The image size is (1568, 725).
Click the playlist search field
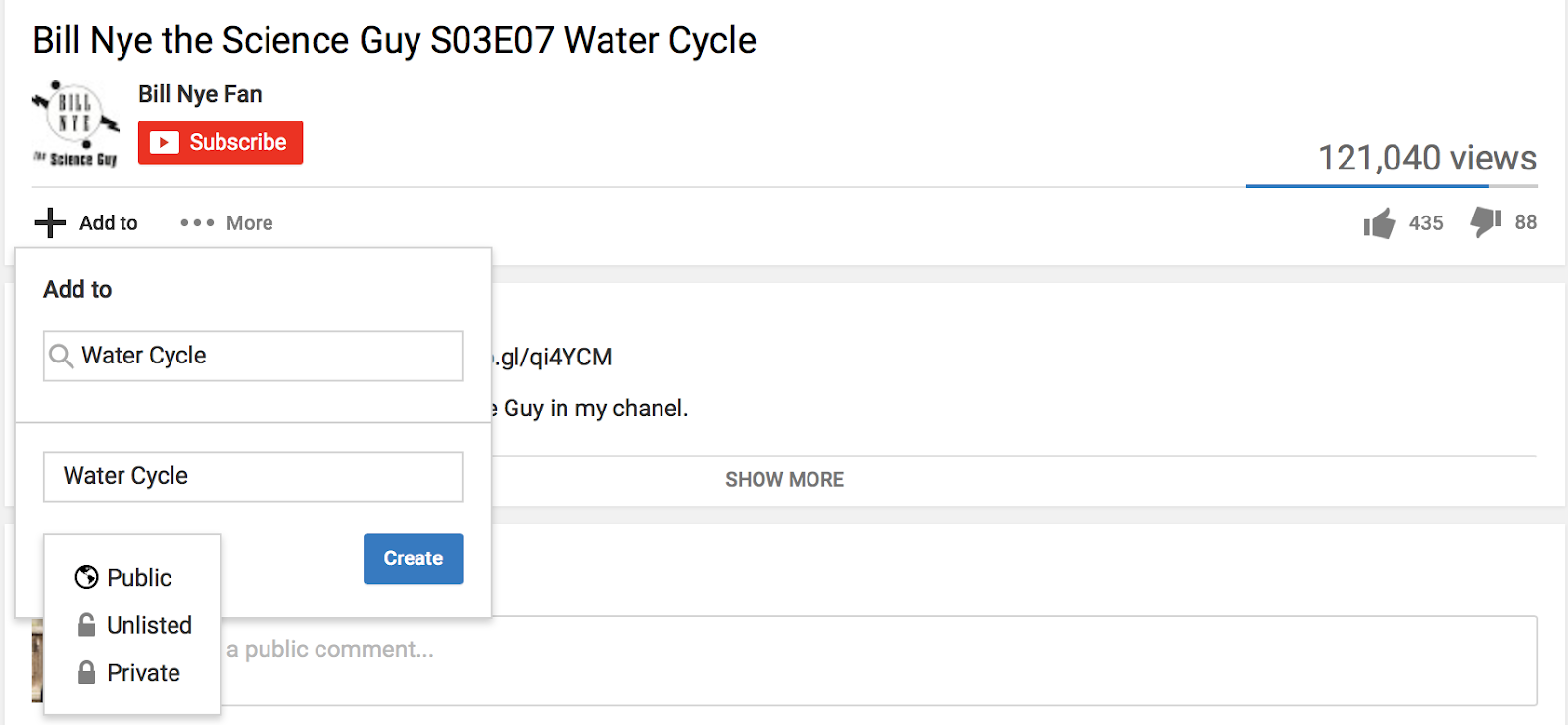coord(265,356)
